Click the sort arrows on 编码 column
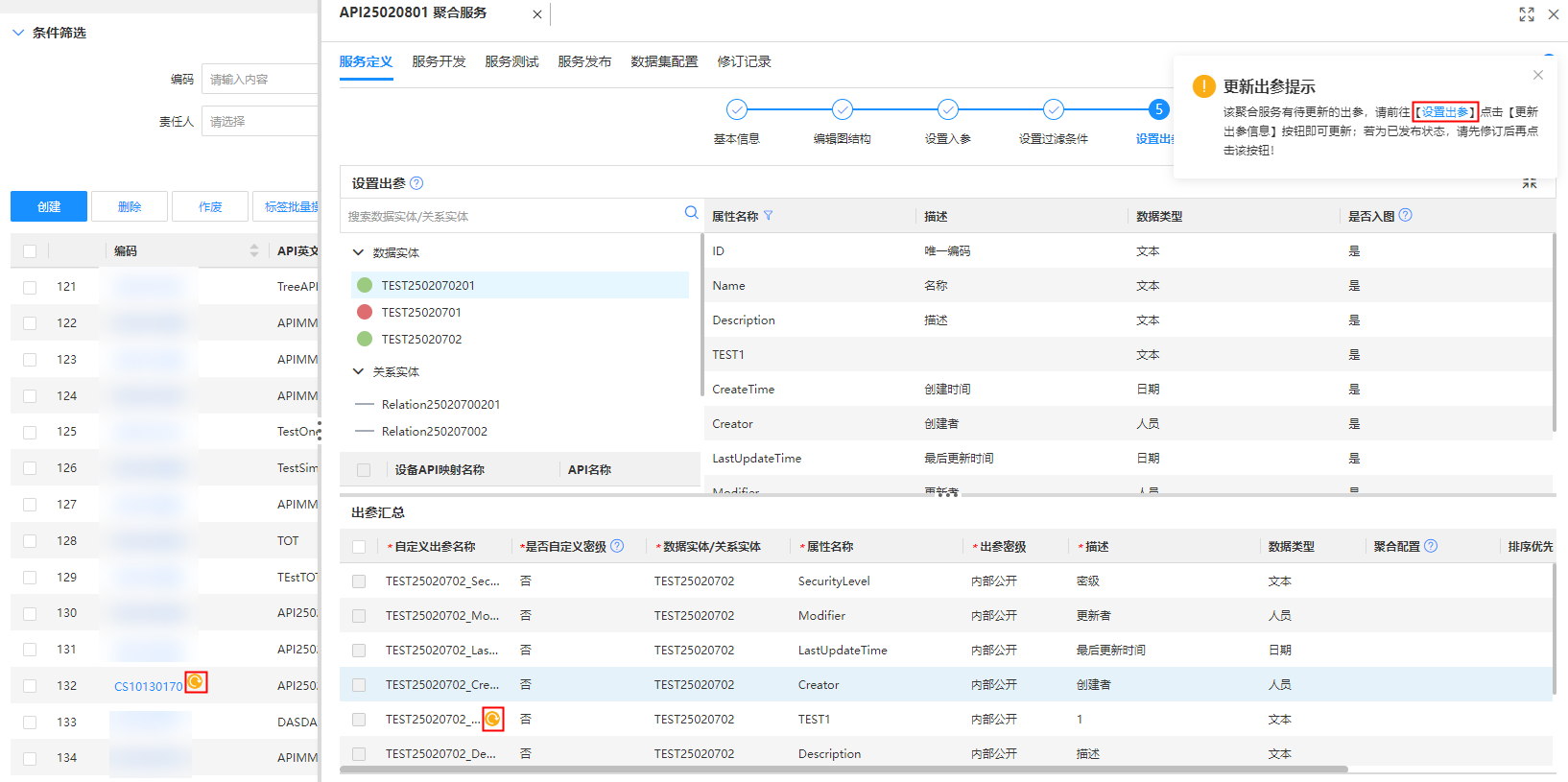 click(x=254, y=250)
